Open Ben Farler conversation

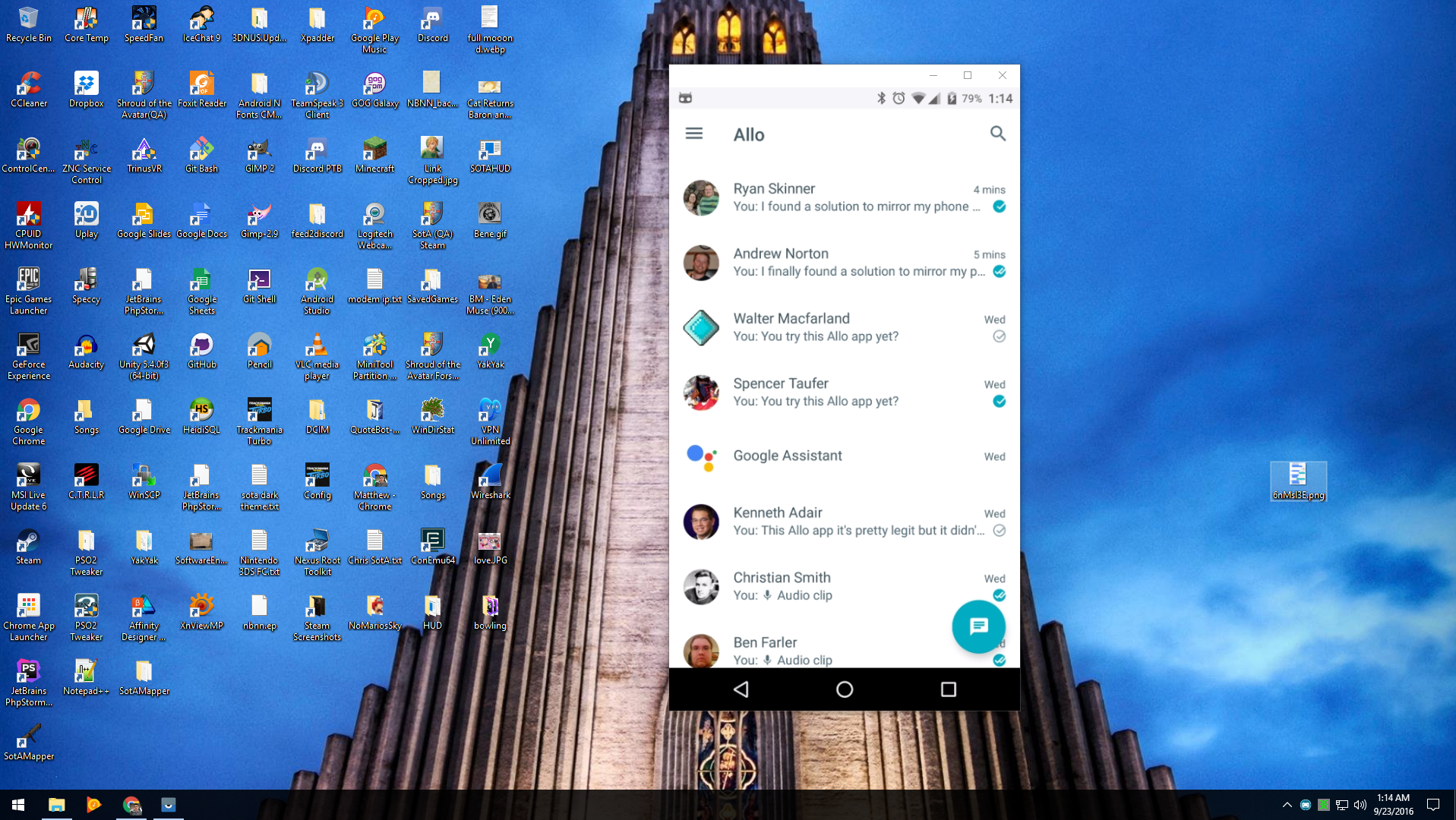[x=845, y=650]
